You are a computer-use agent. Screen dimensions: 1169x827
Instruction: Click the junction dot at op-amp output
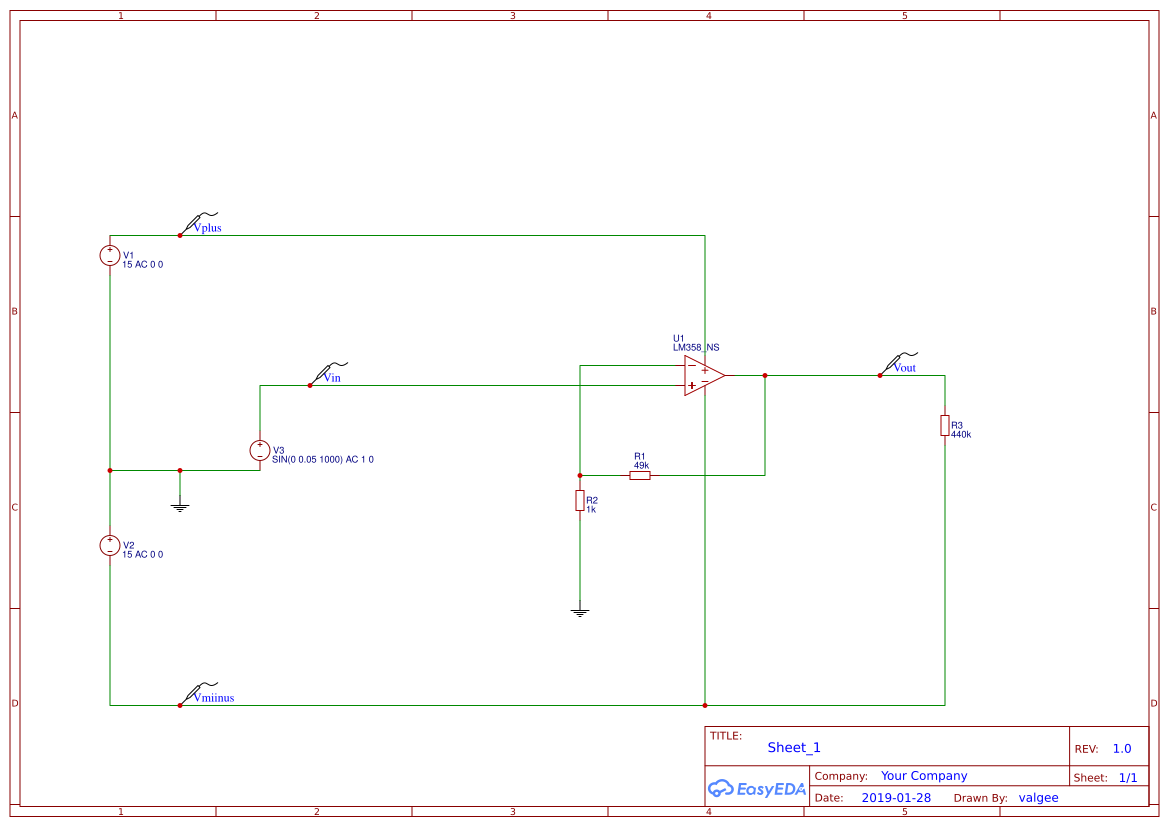tap(765, 375)
